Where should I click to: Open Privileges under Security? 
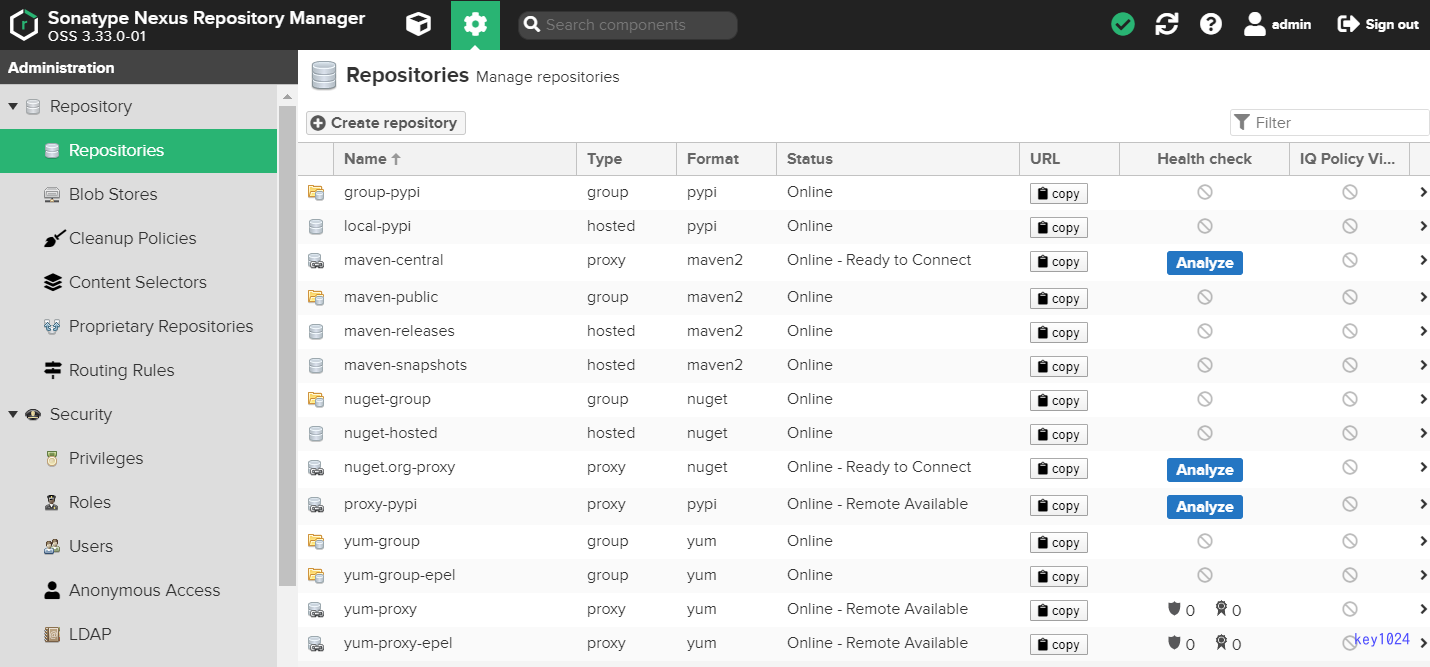pyautogui.click(x=138, y=459)
